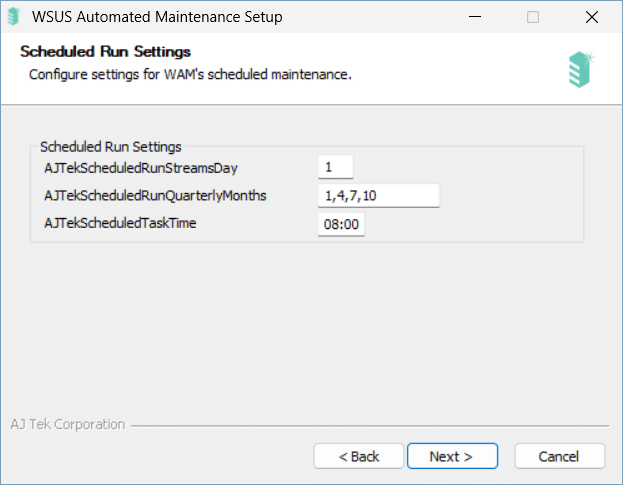Screen dimensions: 623x485
Task: Click the Scheduled Run Settings group box caption
Action: 111,147
